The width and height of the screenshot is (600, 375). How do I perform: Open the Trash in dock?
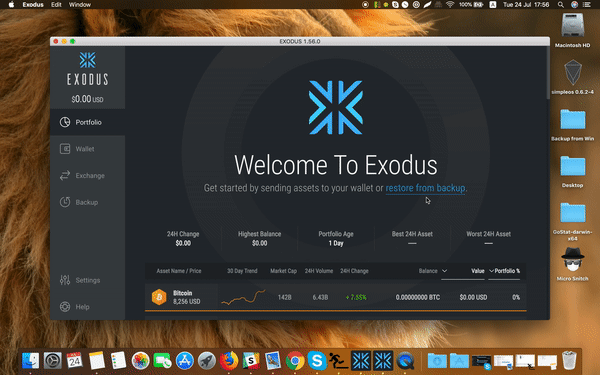(569, 360)
